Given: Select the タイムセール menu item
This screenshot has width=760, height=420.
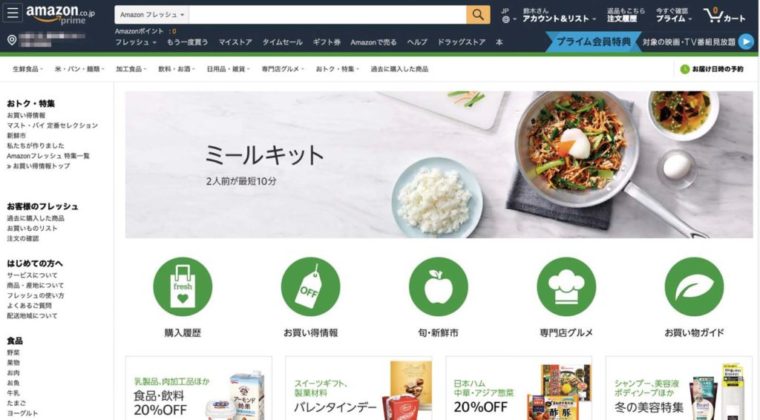Looking at the screenshot, I should pos(283,42).
